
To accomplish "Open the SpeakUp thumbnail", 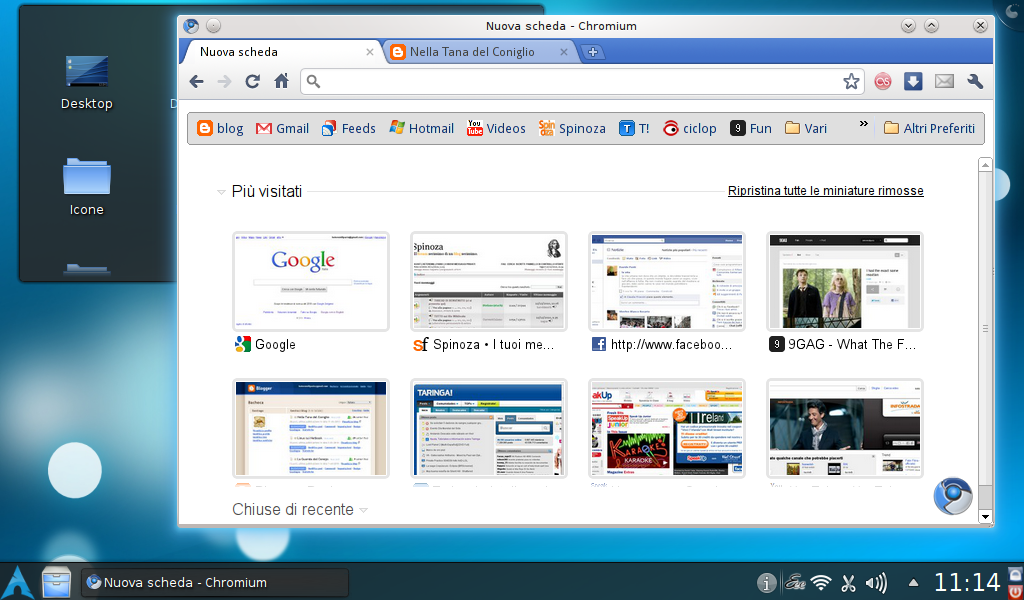I will click(667, 429).
